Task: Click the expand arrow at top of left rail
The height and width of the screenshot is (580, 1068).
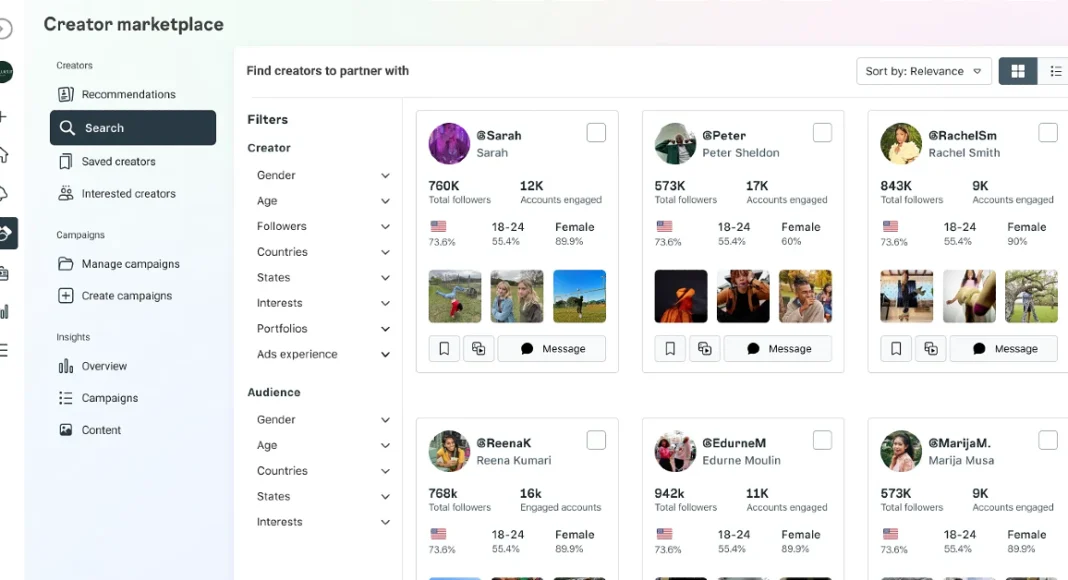Action: tap(5, 29)
